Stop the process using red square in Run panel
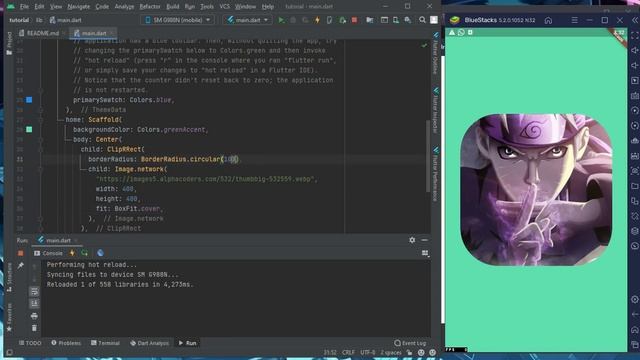The height and width of the screenshot is (360, 640). click(20, 253)
